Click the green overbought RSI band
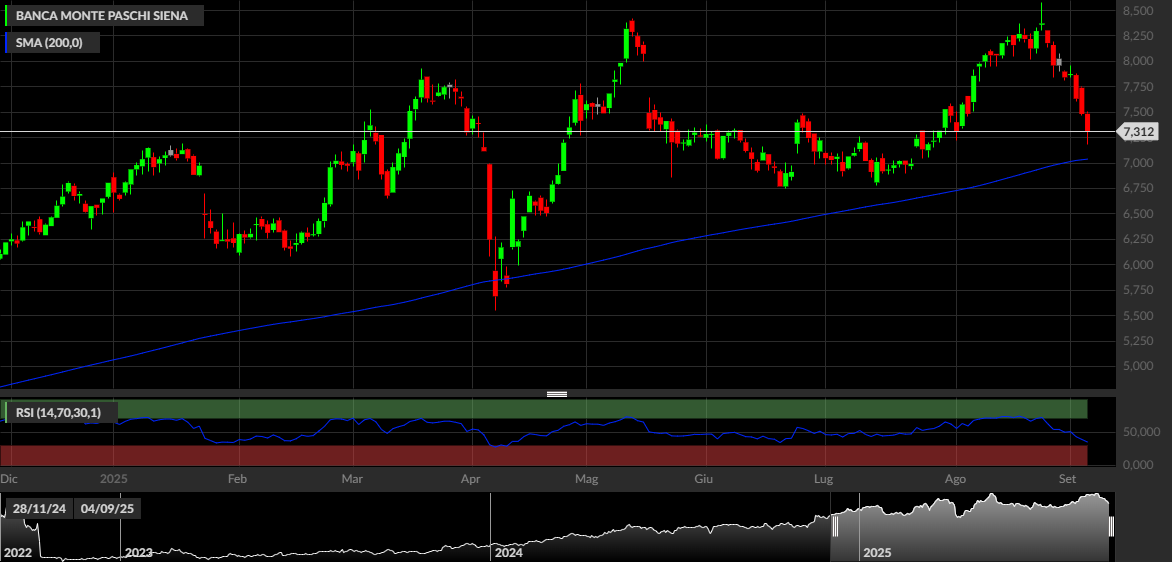 (x=543, y=409)
